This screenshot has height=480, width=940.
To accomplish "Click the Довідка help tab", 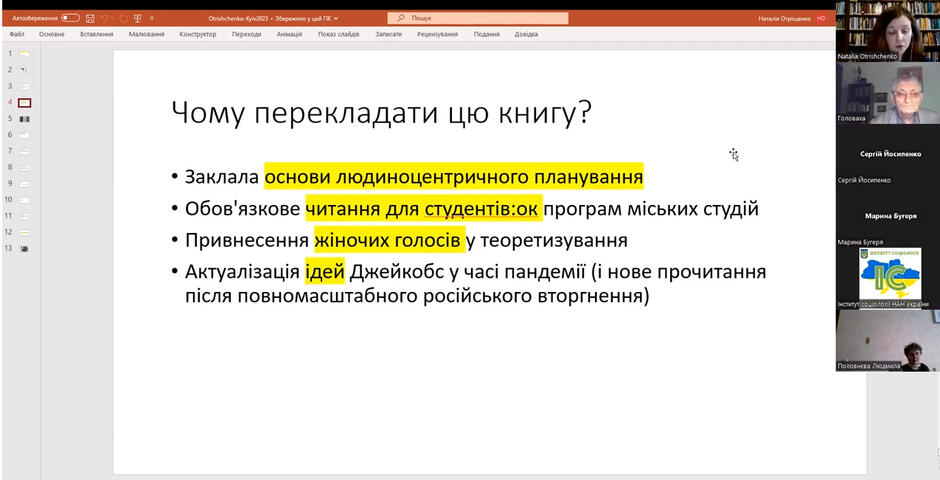I will pos(526,34).
